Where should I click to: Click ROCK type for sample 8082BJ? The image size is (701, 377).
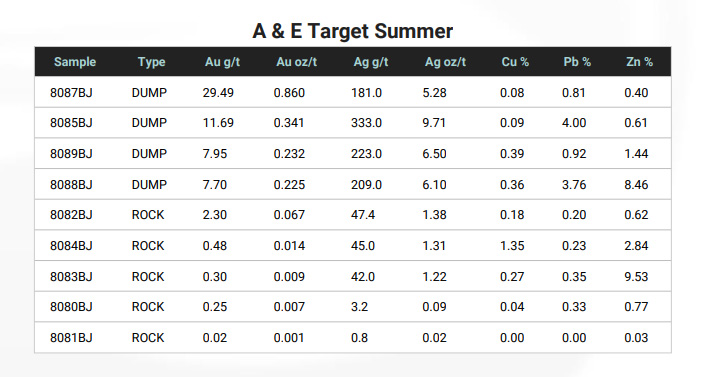coord(148,215)
